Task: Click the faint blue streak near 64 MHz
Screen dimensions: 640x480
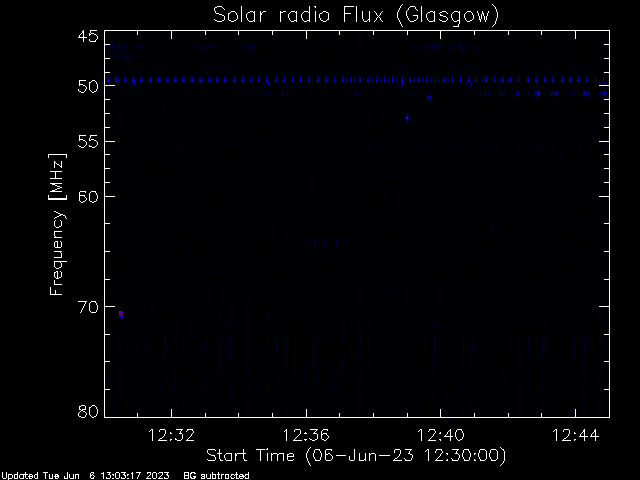Action: [322, 242]
